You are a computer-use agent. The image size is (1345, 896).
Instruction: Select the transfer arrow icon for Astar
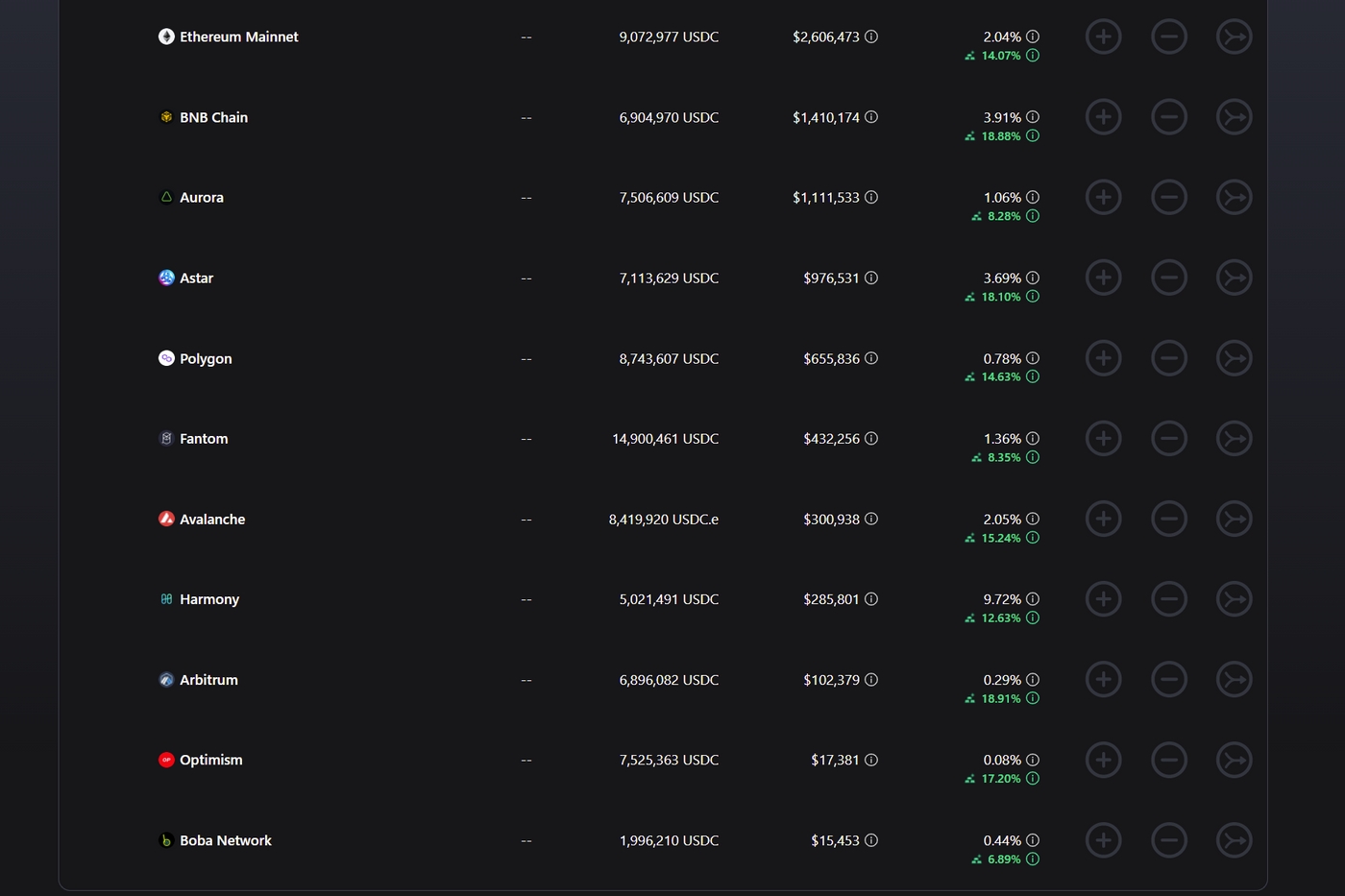(1234, 278)
